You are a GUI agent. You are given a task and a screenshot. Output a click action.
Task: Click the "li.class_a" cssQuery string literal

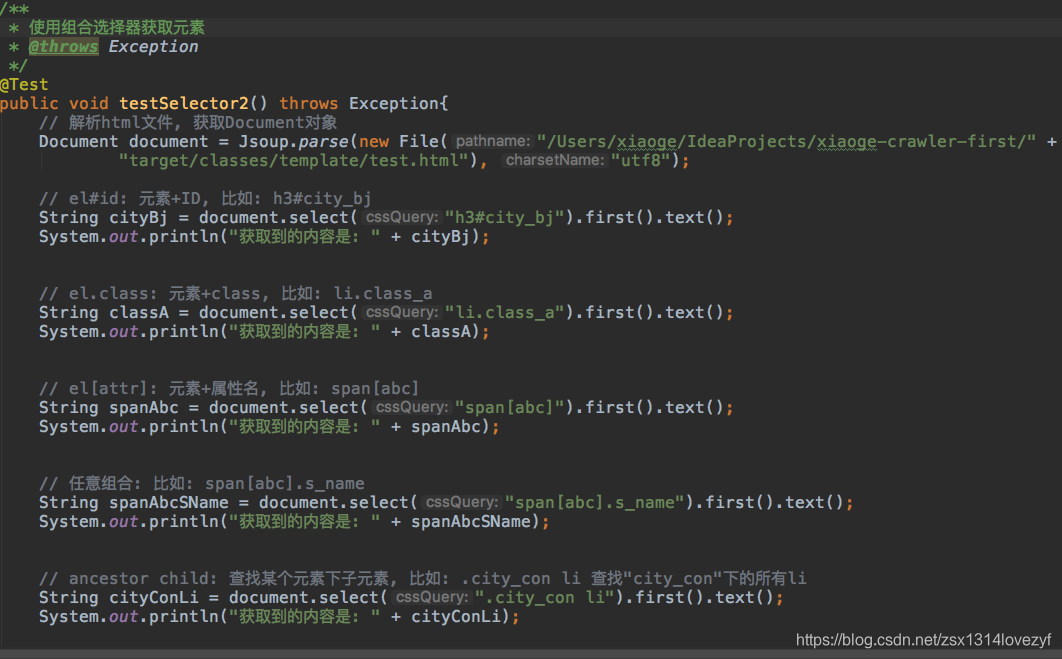505,312
